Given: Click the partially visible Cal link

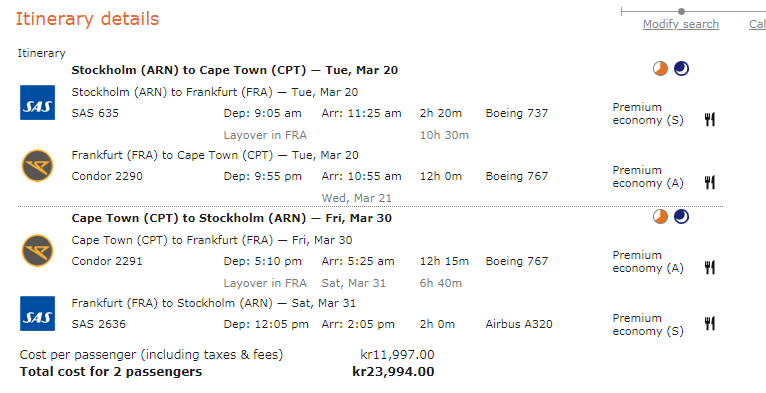Looking at the screenshot, I should [x=758, y=24].
